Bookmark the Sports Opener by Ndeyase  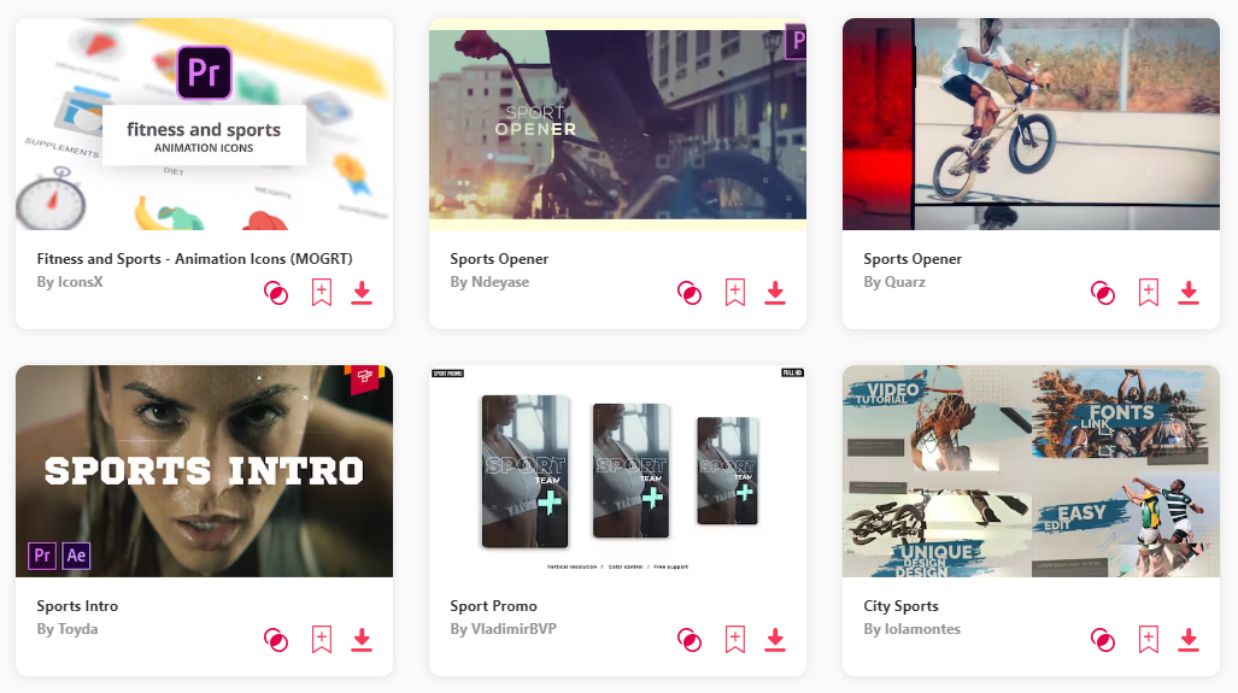(735, 293)
